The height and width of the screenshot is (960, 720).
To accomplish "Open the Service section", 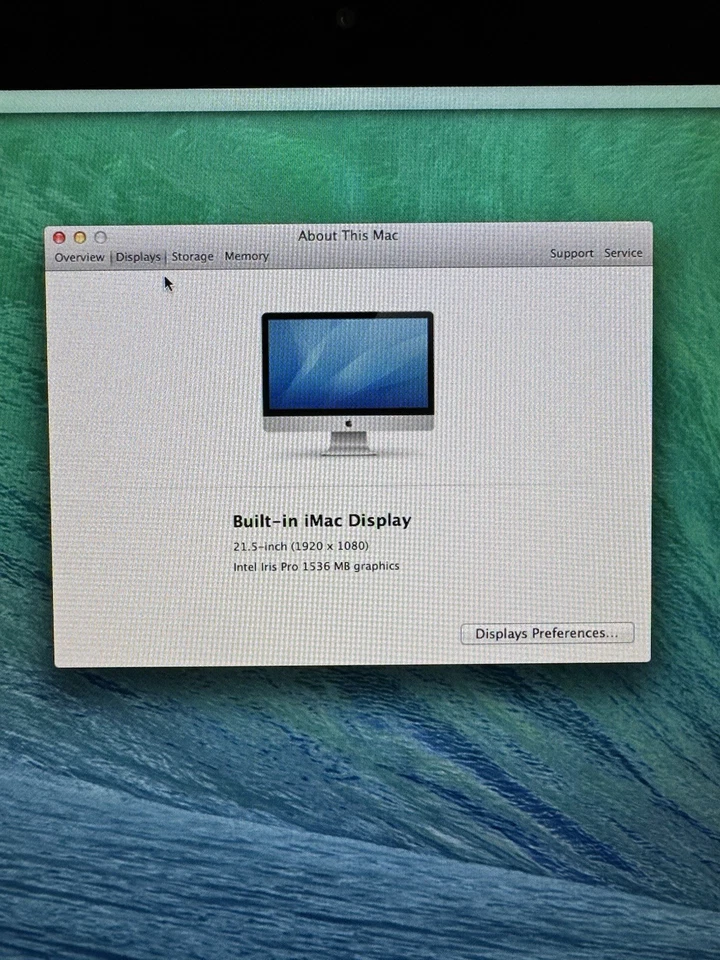I will [x=623, y=252].
